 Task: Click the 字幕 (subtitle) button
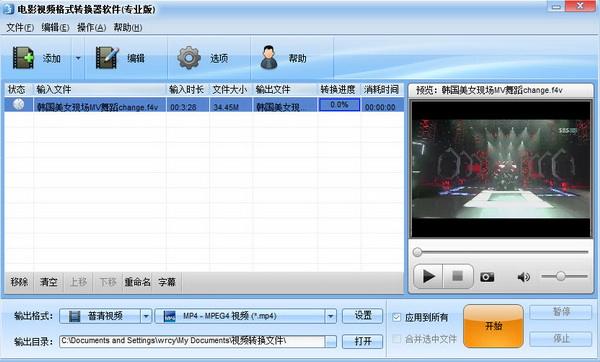(167, 282)
